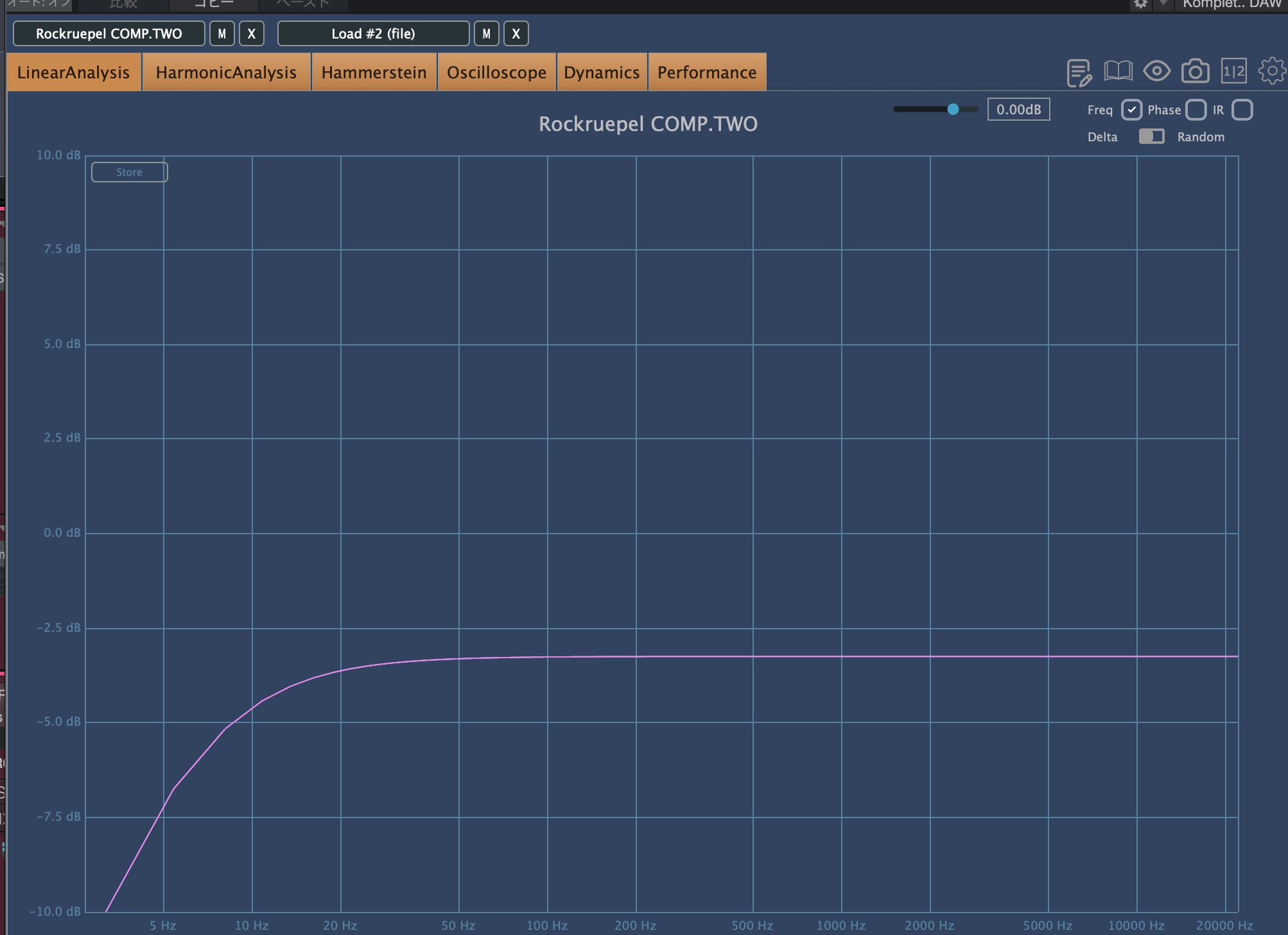Click the eye visibility icon
Viewport: 1288px width, 935px height.
coord(1156,71)
